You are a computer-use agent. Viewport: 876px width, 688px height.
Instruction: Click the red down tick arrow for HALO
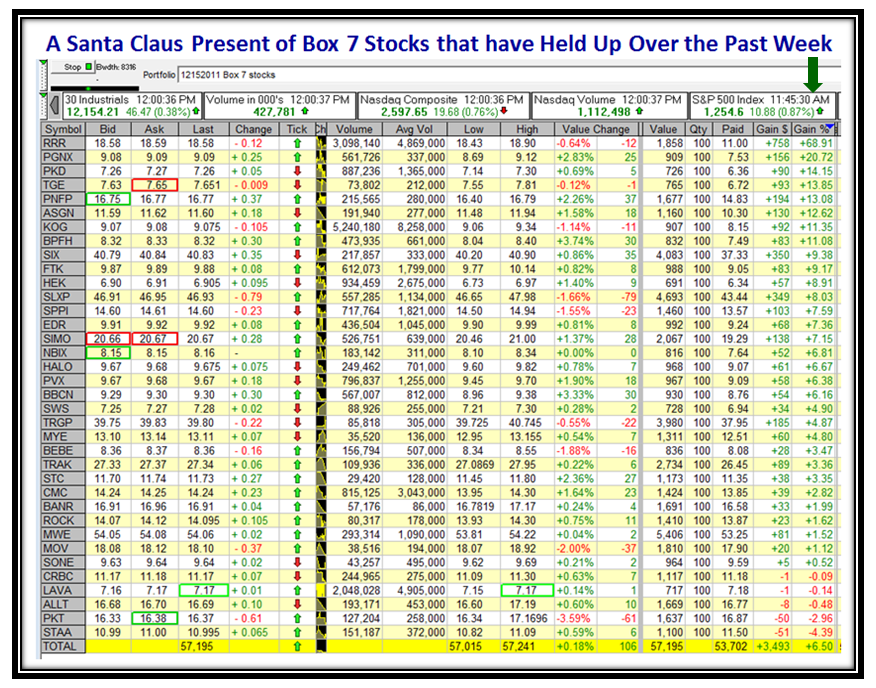pyautogui.click(x=297, y=367)
